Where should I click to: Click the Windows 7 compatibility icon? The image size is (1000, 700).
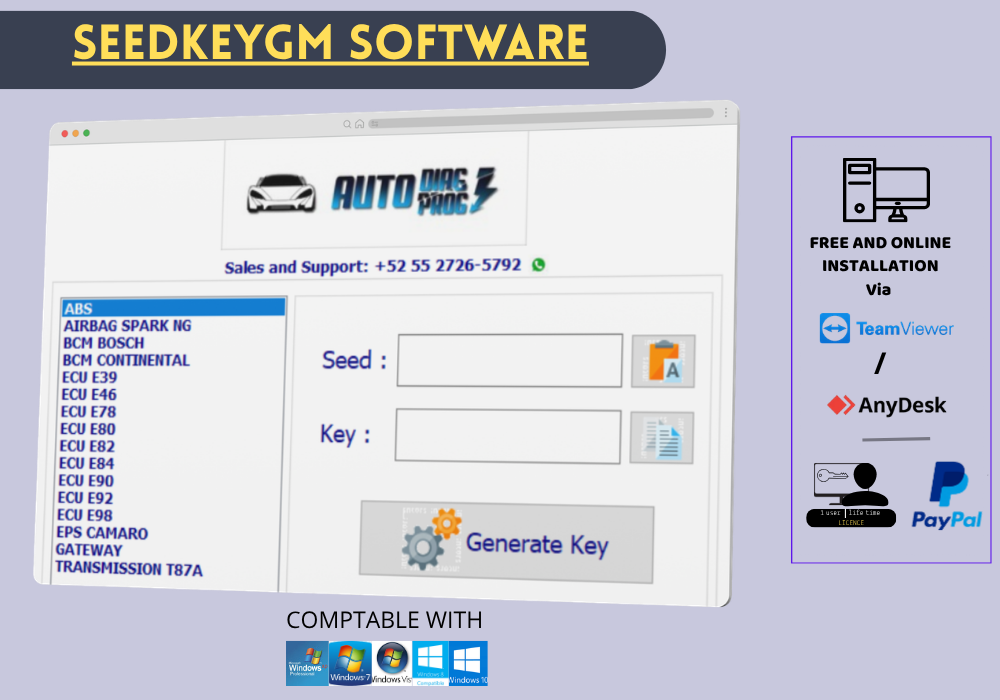[349, 663]
